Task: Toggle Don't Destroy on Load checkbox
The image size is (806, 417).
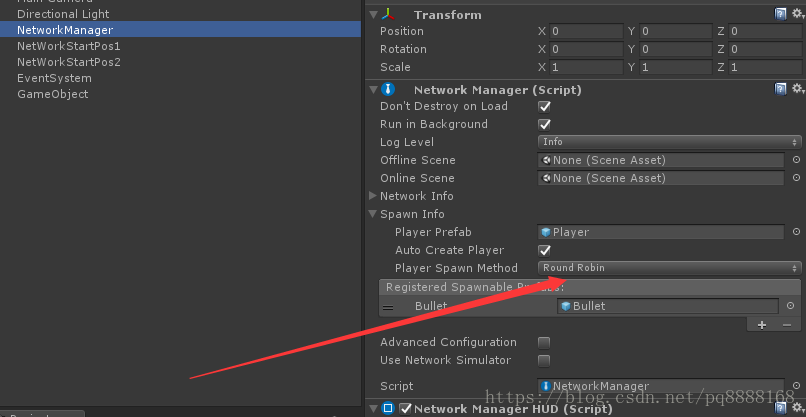Action: (x=544, y=106)
